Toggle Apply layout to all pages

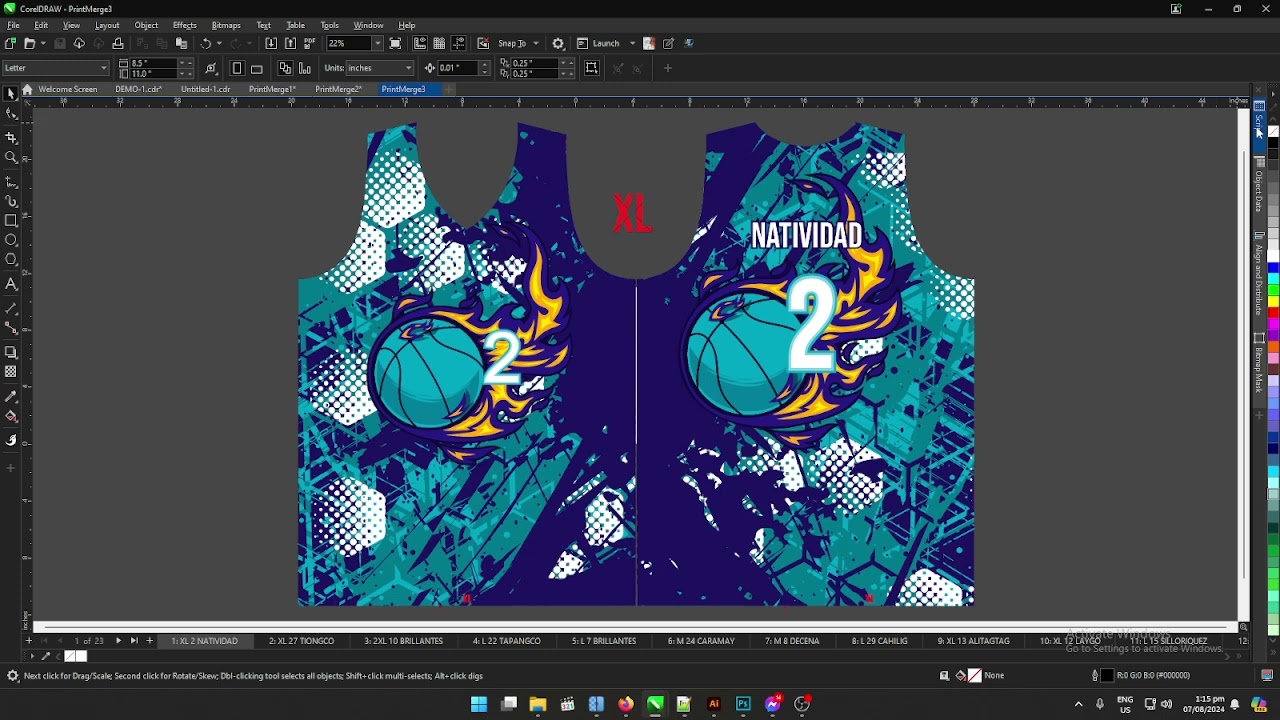[x=285, y=68]
